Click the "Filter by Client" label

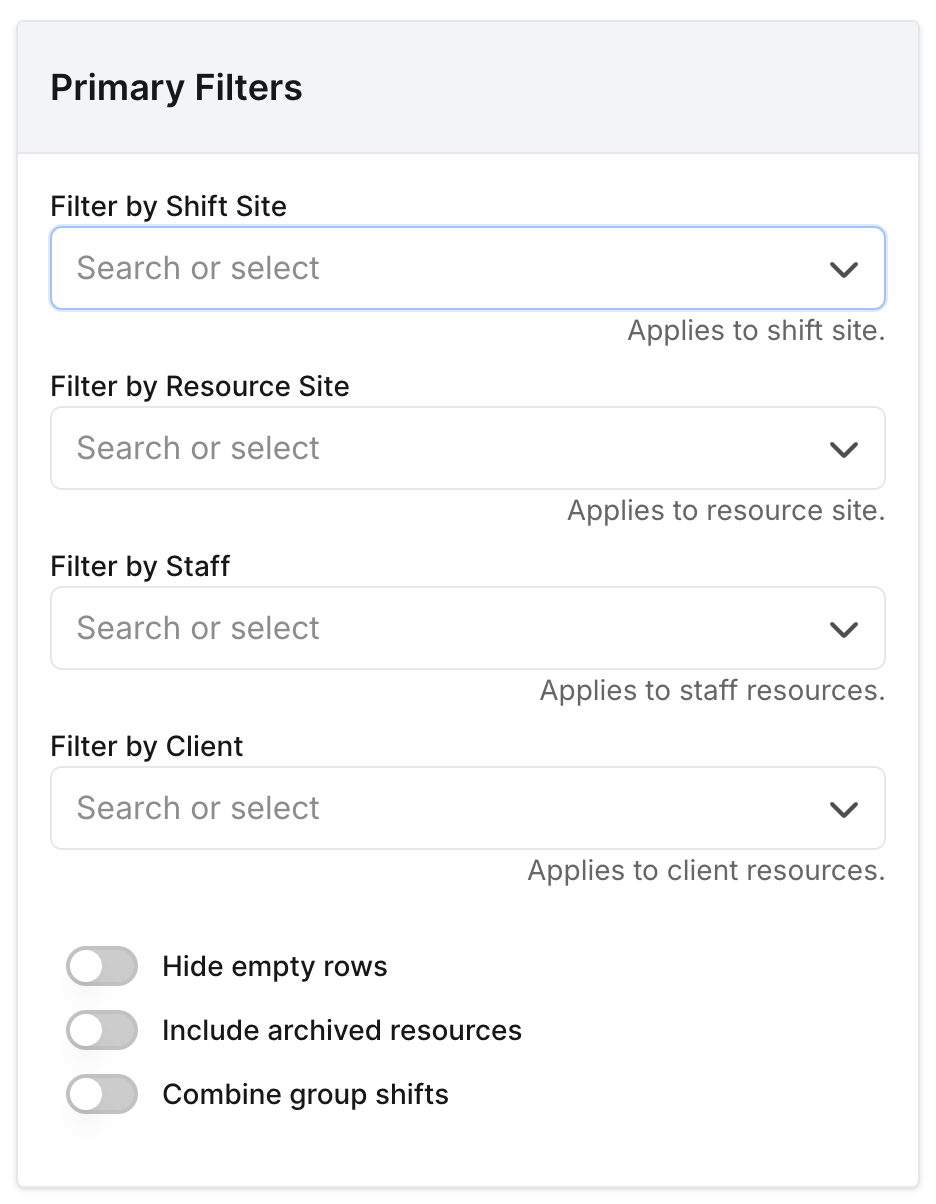pos(147,747)
